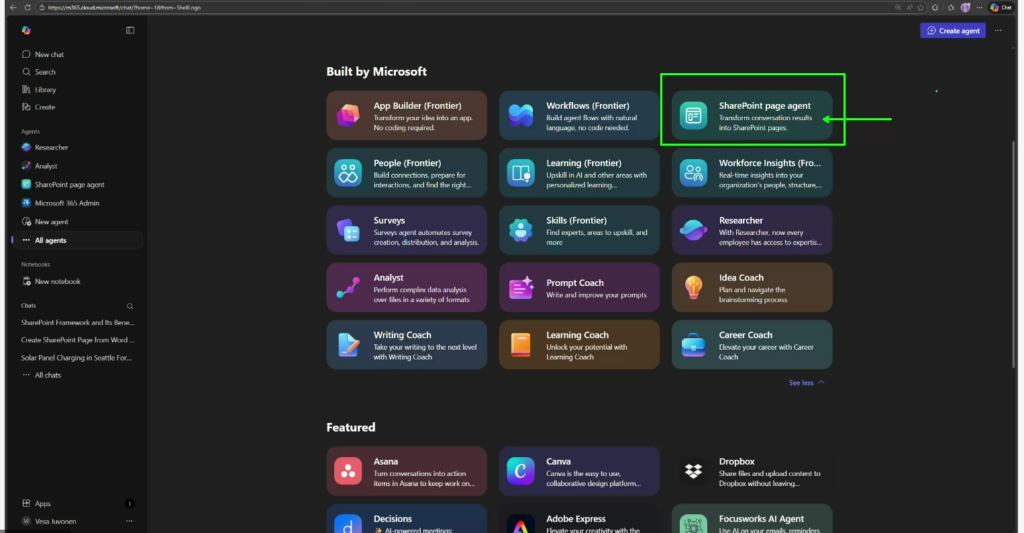Select the Surveys agent icon

[x=348, y=230]
